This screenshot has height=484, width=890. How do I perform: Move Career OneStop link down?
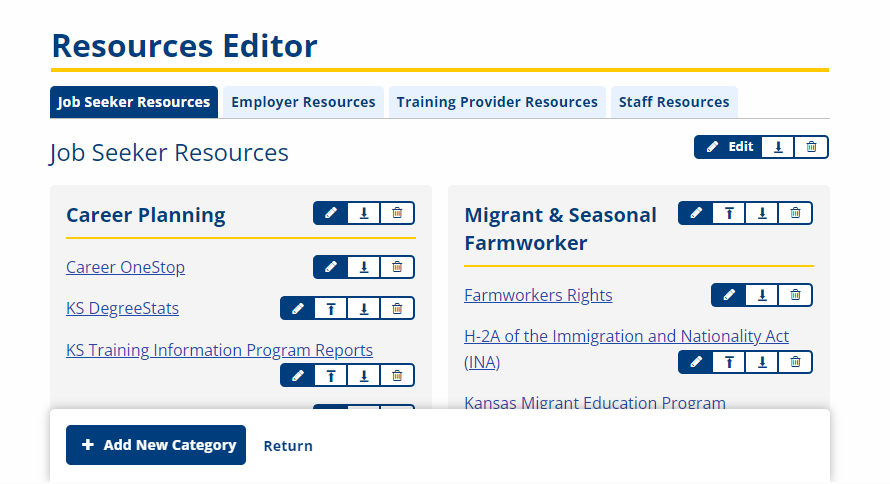click(x=364, y=267)
